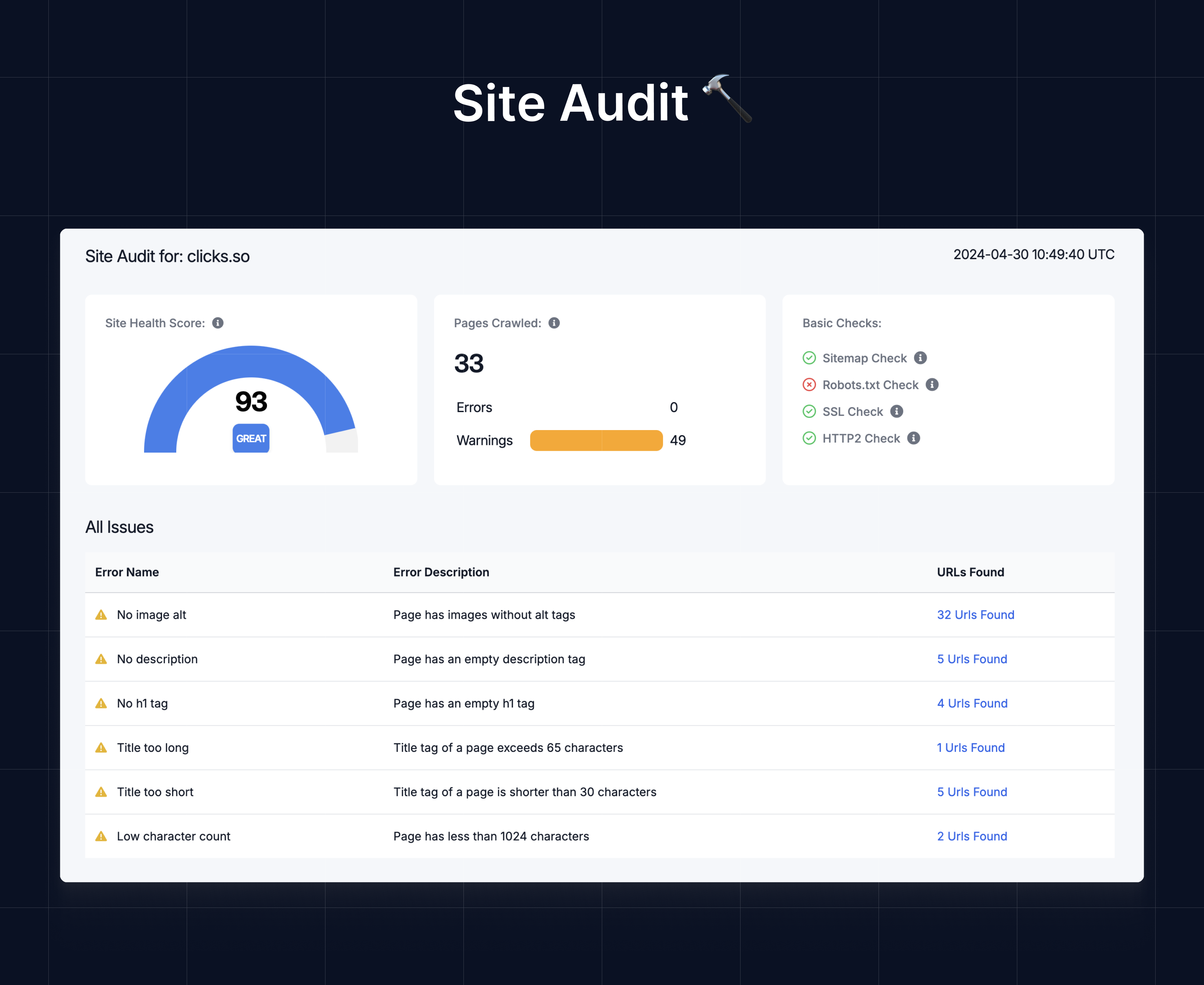Open the 32 Urls Found link
The image size is (1204, 985).
975,614
